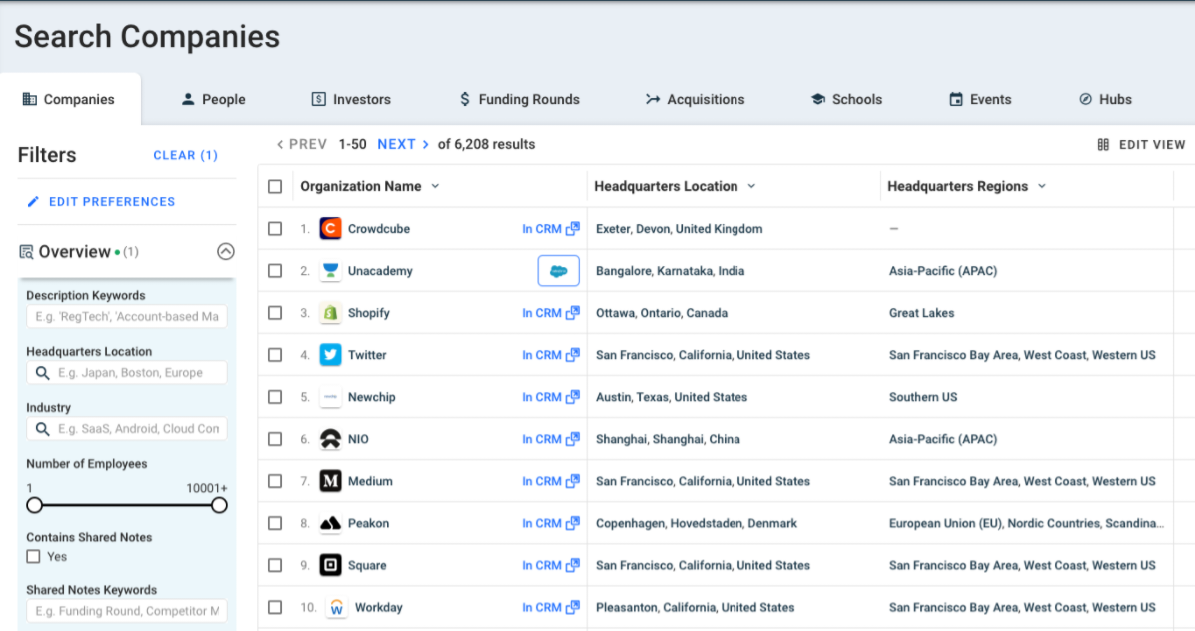The height and width of the screenshot is (631, 1195).
Task: Click the Industry filter input field
Action: 127,429
